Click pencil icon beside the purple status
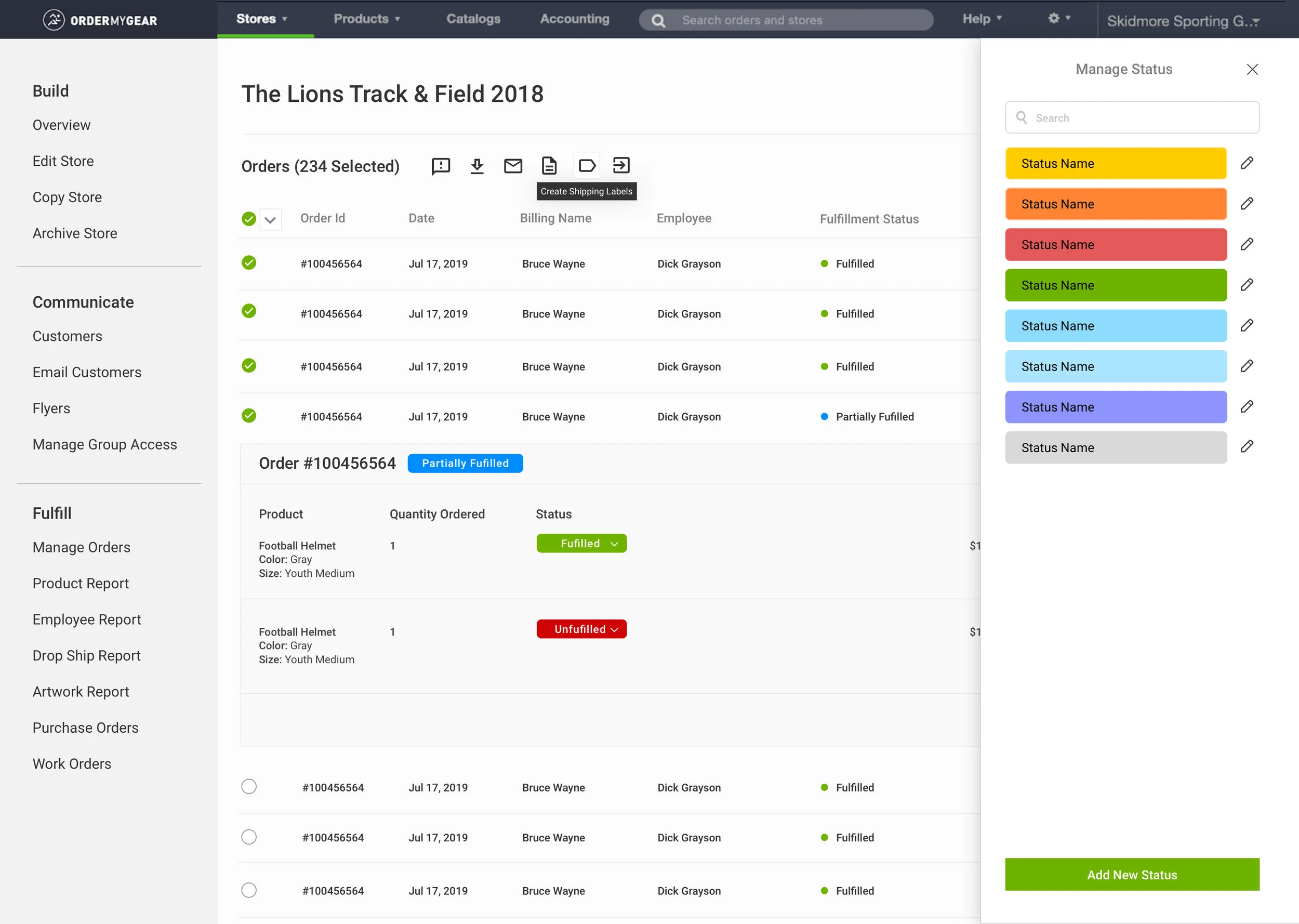This screenshot has height=924, width=1299. click(x=1246, y=407)
